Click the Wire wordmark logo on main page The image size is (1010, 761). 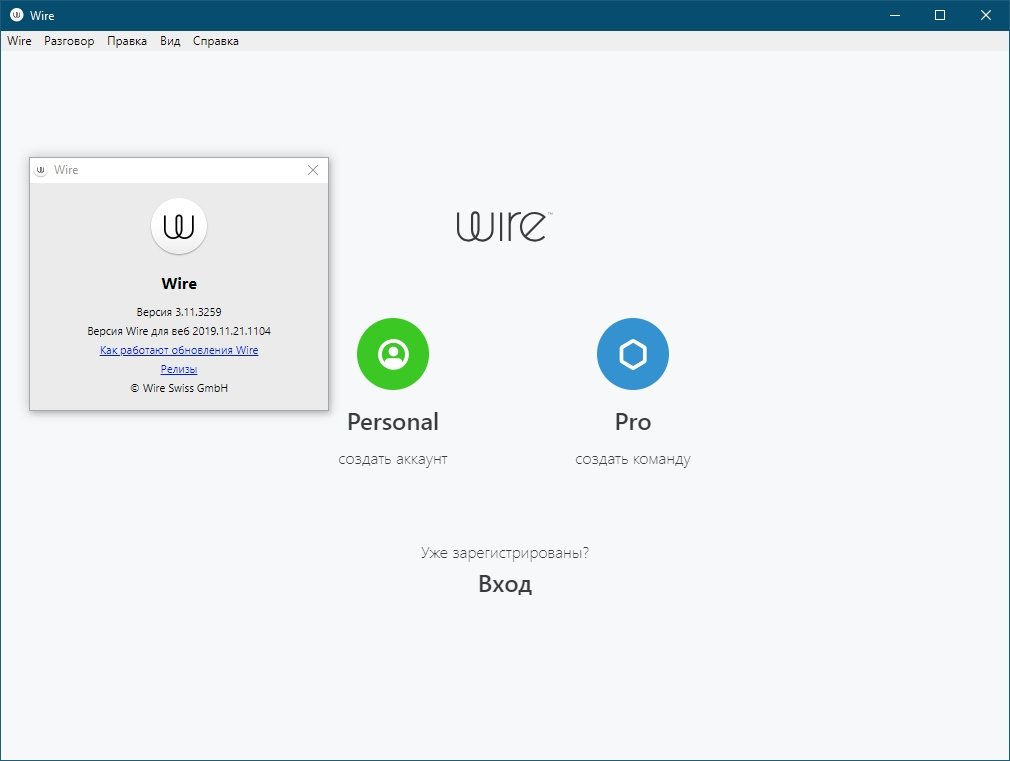(504, 226)
